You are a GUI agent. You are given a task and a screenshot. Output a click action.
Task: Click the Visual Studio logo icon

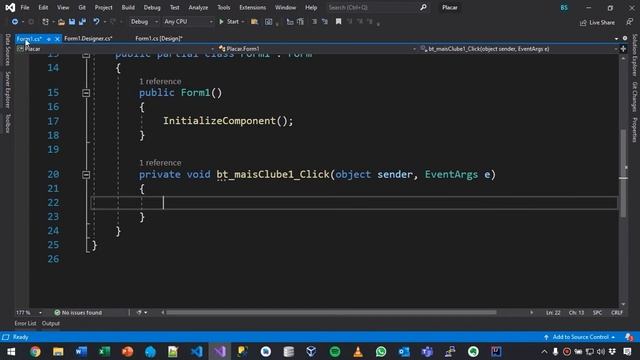(x=10, y=7)
